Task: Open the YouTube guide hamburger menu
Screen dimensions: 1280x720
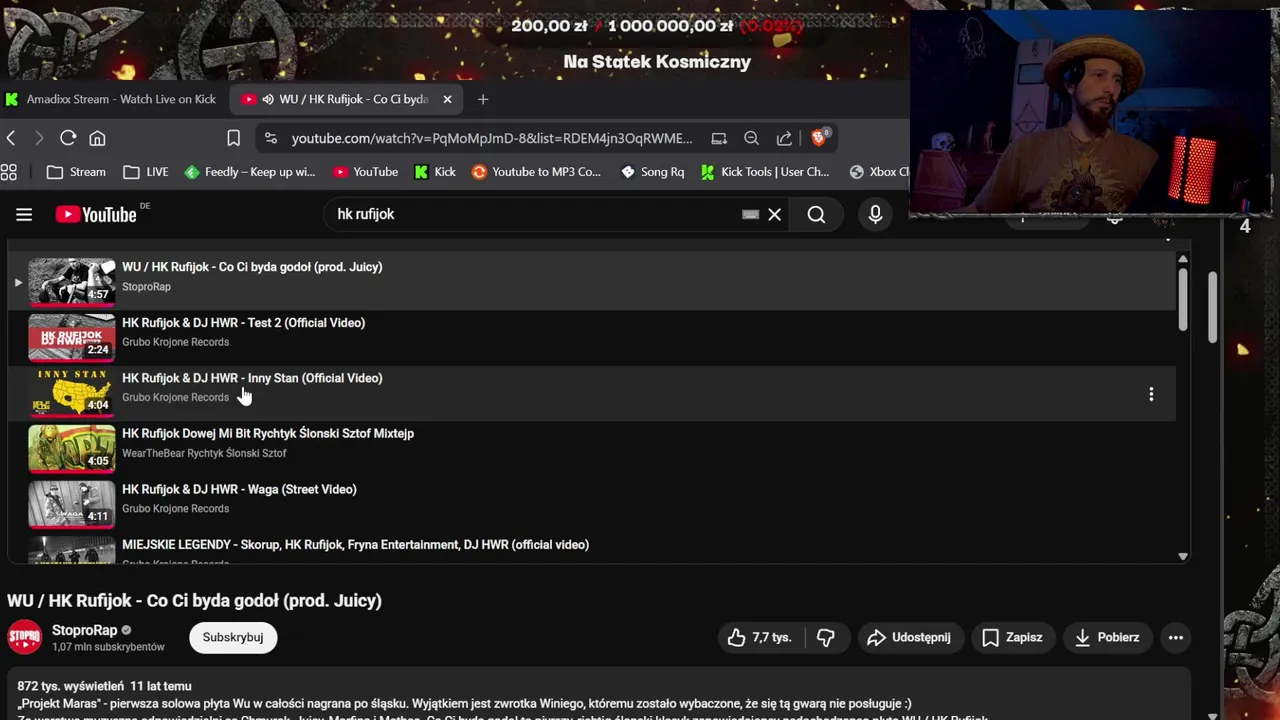Action: pos(24,214)
